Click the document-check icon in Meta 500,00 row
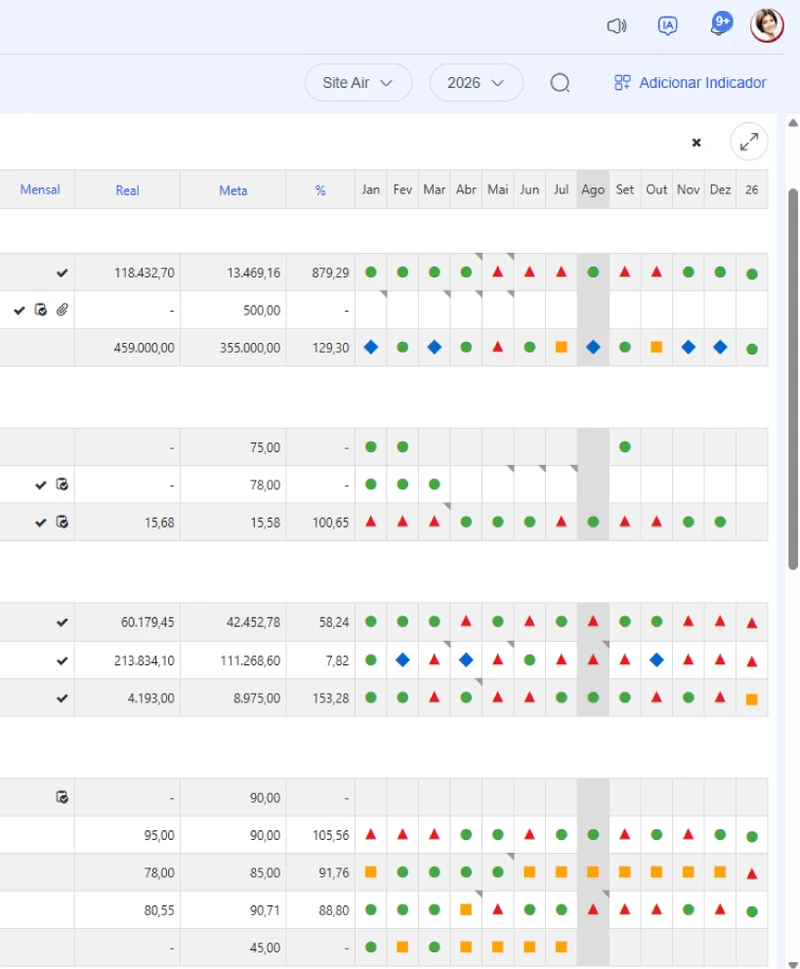The width and height of the screenshot is (800, 969). pyautogui.click(x=41, y=310)
